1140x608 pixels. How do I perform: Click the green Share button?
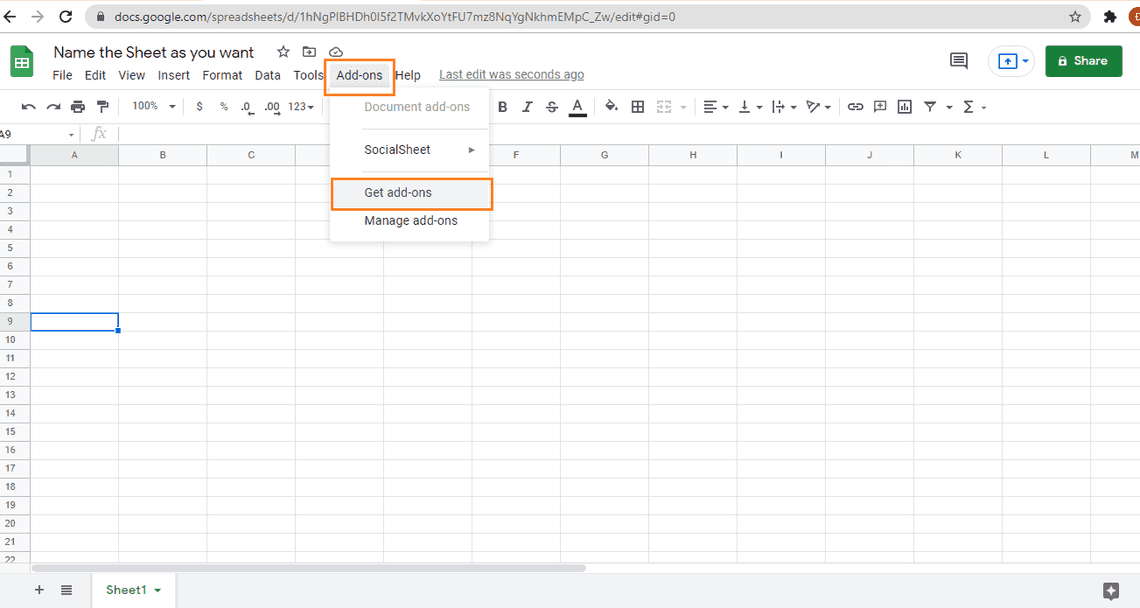[x=1082, y=61]
